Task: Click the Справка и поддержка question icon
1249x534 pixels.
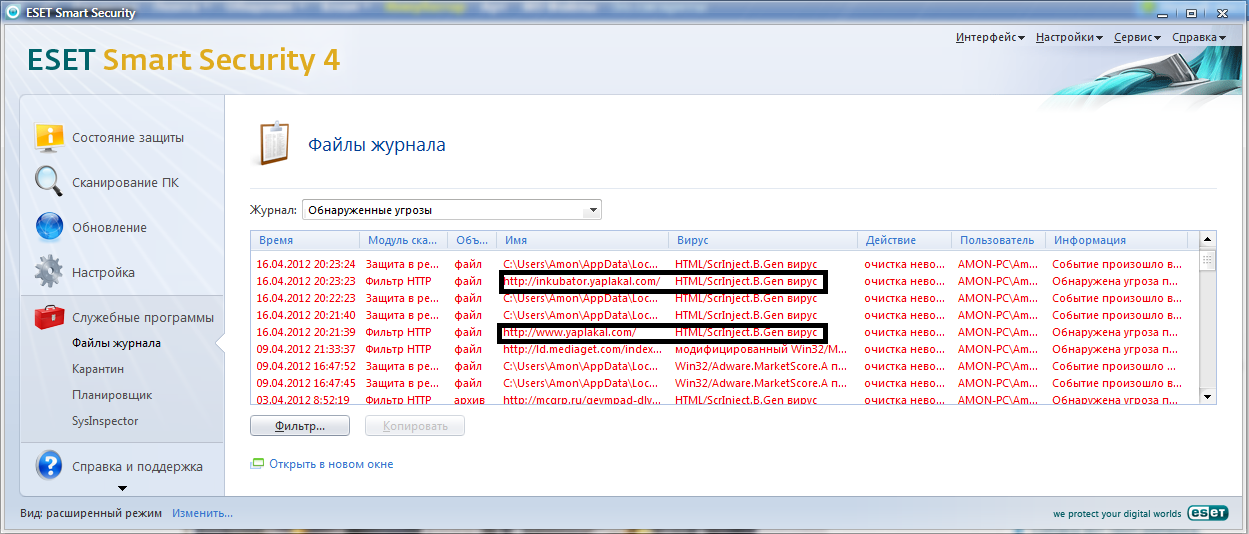Action: [x=49, y=466]
